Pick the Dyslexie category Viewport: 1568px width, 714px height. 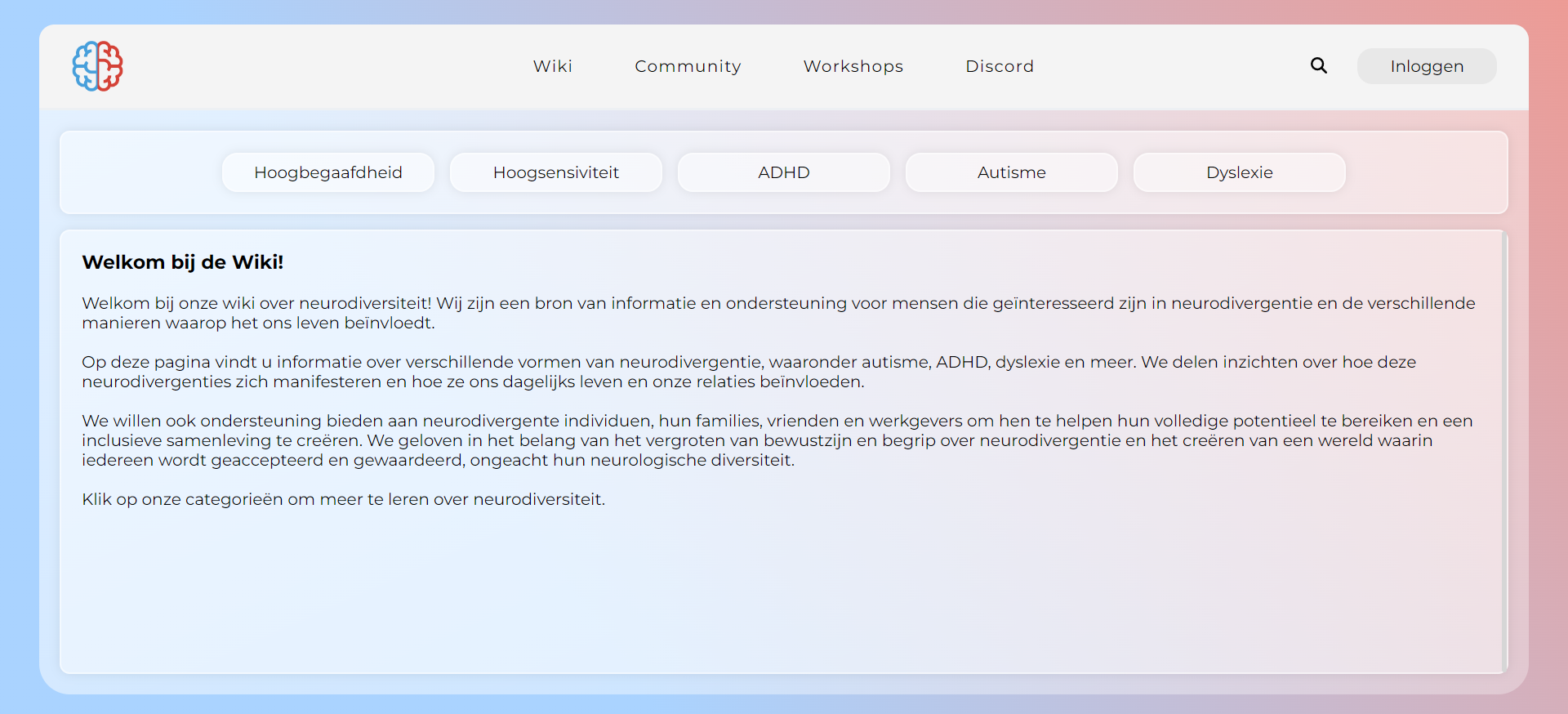tap(1240, 172)
